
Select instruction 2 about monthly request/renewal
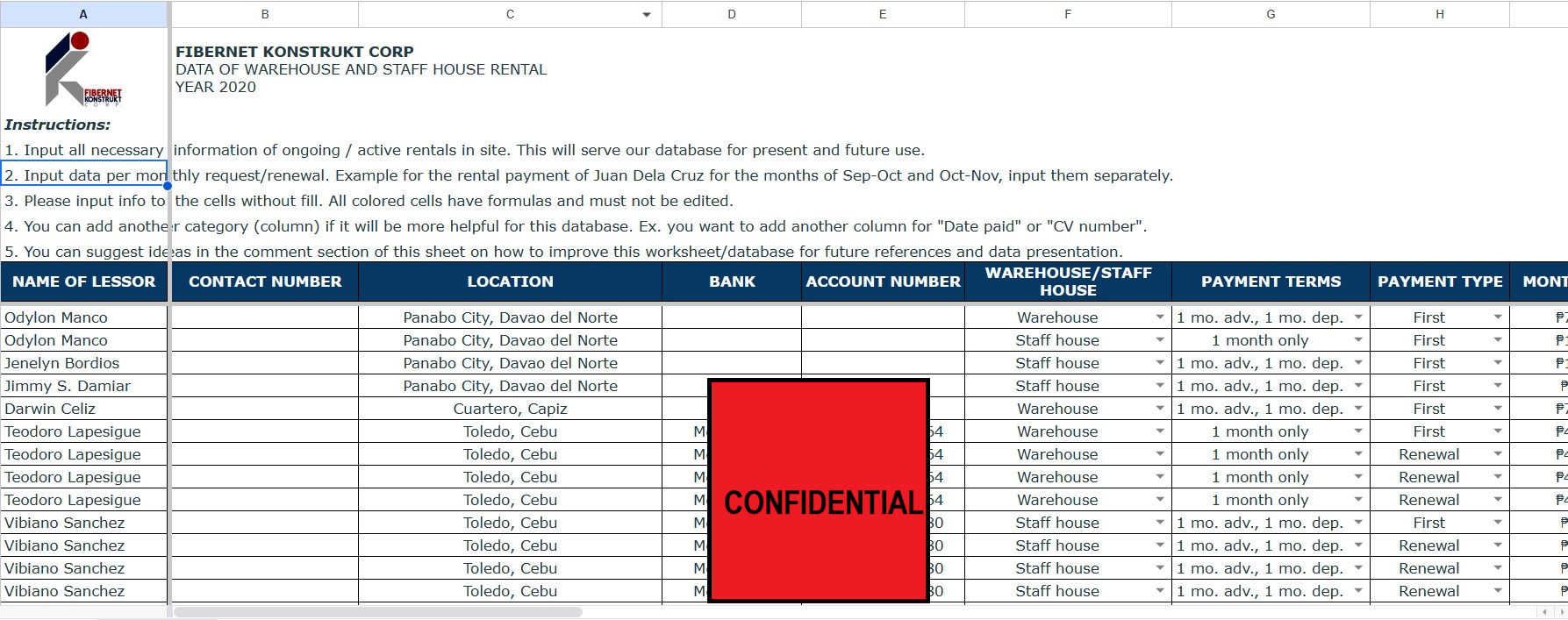pos(589,175)
